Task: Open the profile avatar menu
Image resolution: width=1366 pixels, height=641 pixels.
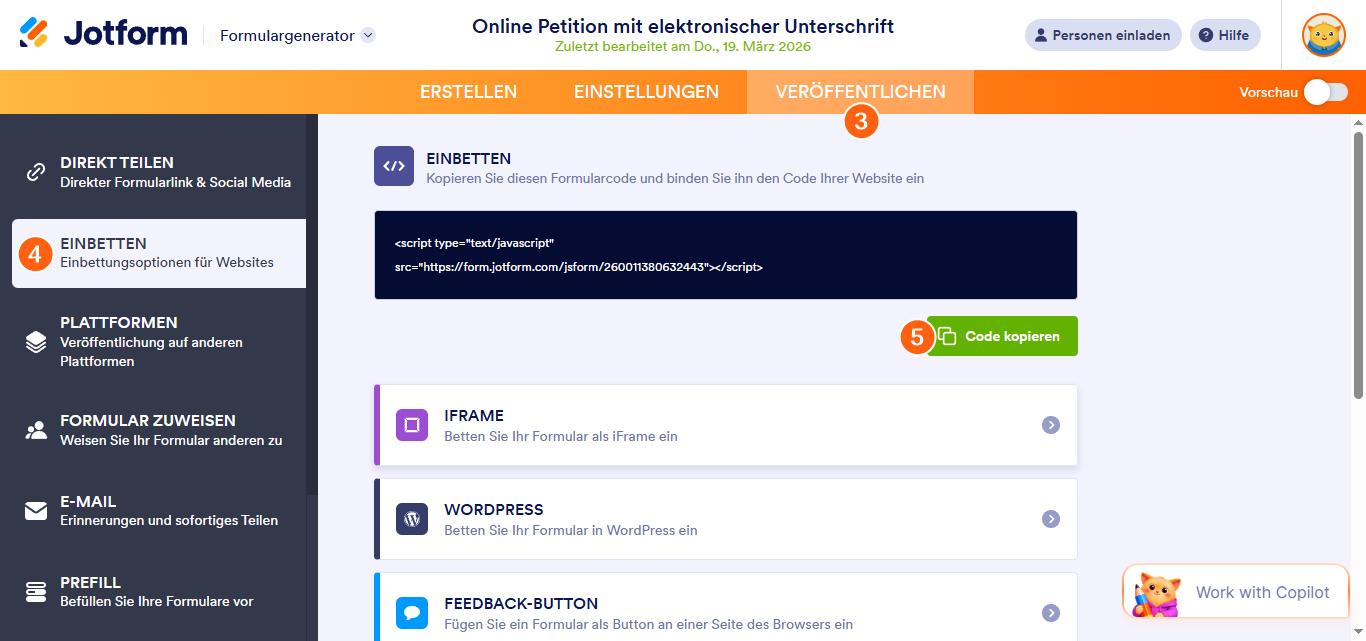Action: click(1323, 34)
